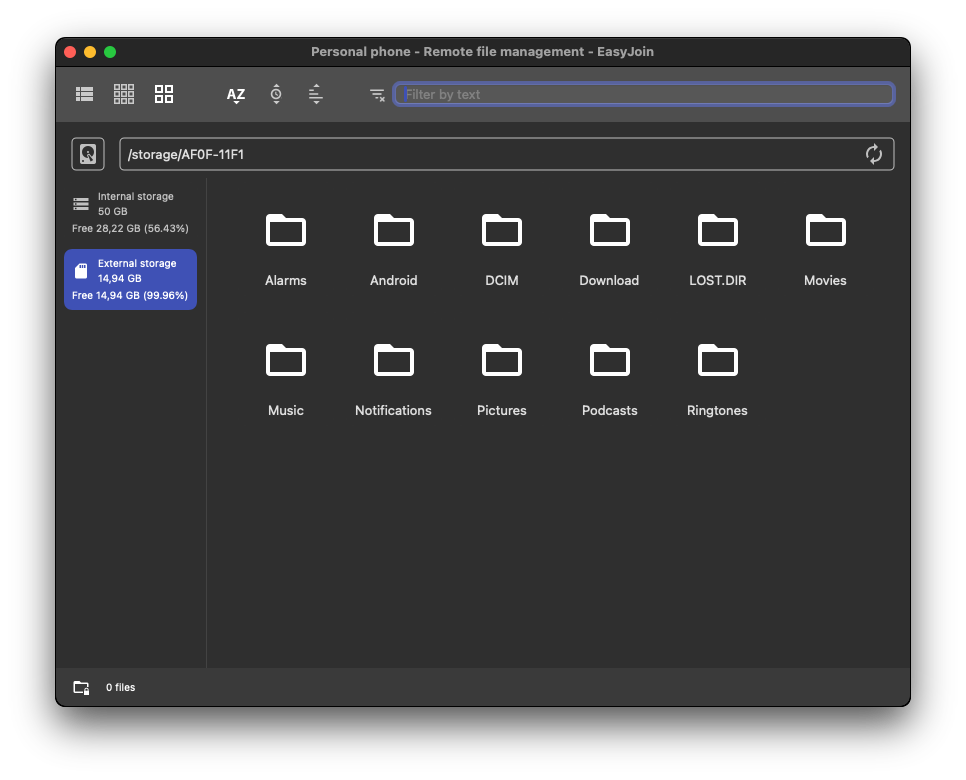The width and height of the screenshot is (966, 780).
Task: Maximize the window with green button
Action: coord(110,52)
